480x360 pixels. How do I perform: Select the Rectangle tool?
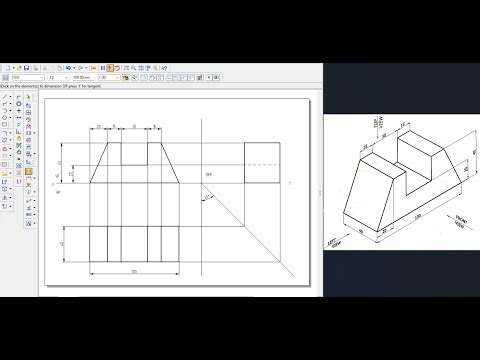coord(5,124)
